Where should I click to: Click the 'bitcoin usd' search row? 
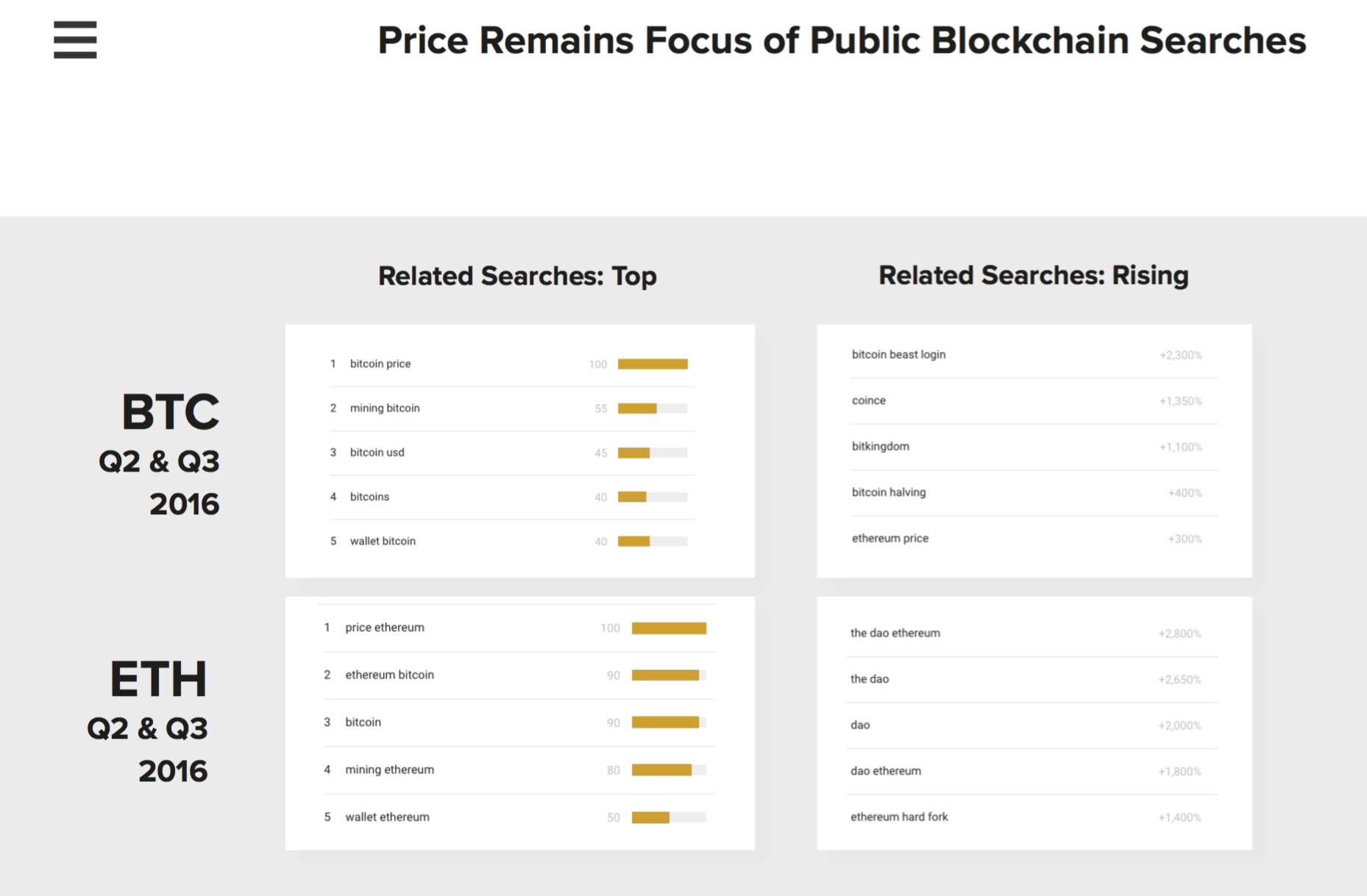pos(377,452)
